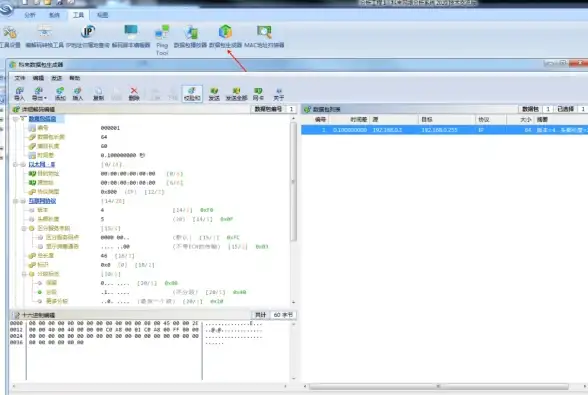The image size is (588, 395).
Task: Select the 目的地址 field in Ethernet
Action: coord(48,173)
